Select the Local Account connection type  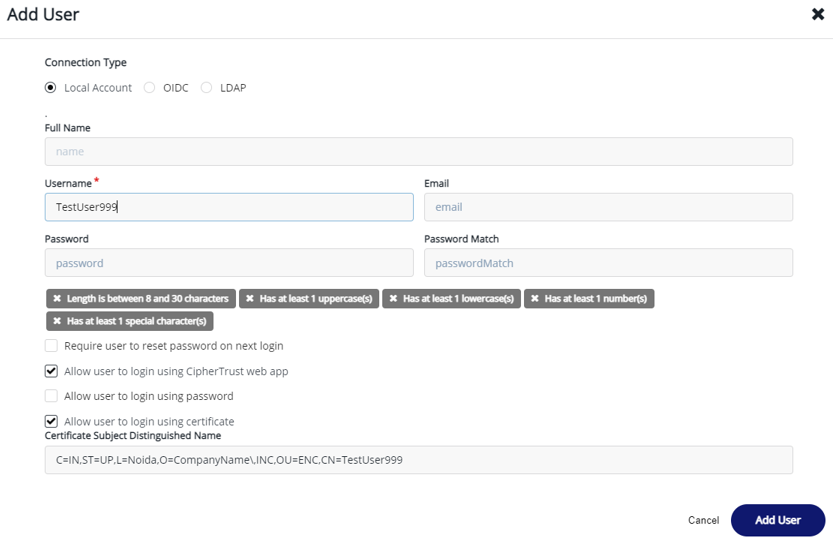pyautogui.click(x=51, y=88)
